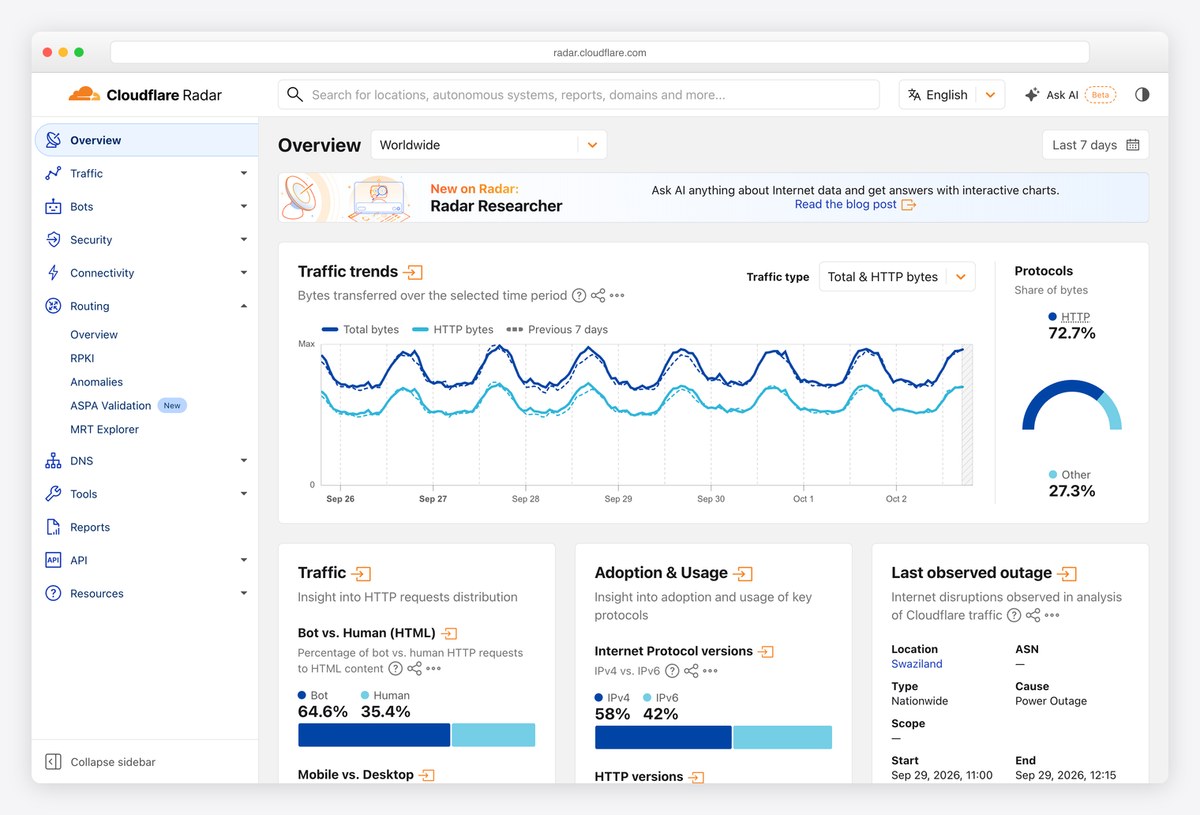The height and width of the screenshot is (815, 1200).
Task: Open the Traffic type dropdown
Action: (x=897, y=277)
